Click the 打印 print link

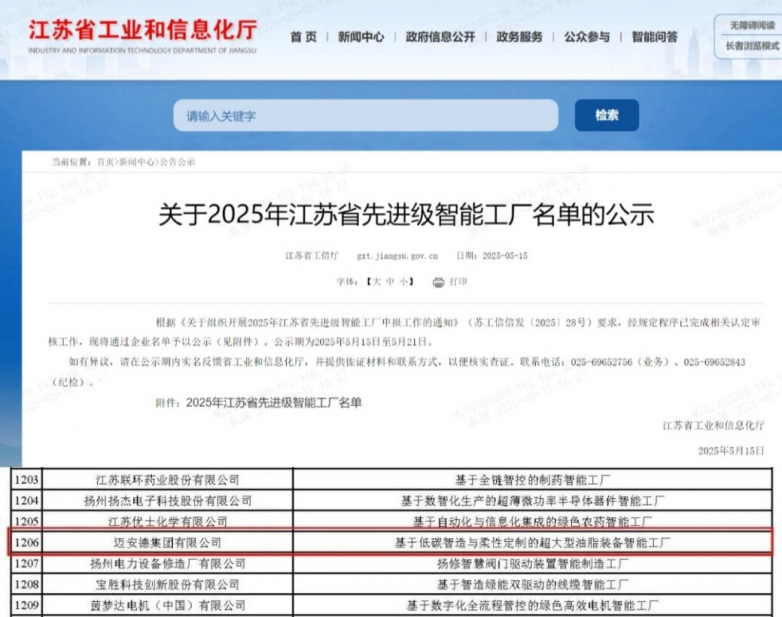click(x=458, y=282)
